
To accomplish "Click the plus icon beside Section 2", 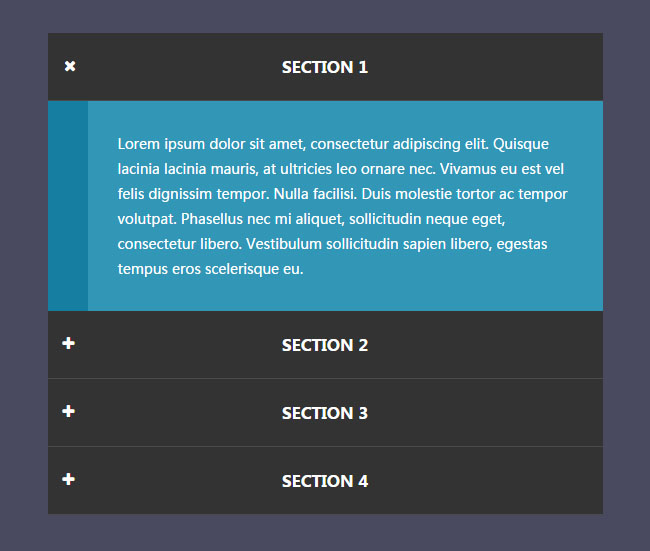I will [x=68, y=343].
